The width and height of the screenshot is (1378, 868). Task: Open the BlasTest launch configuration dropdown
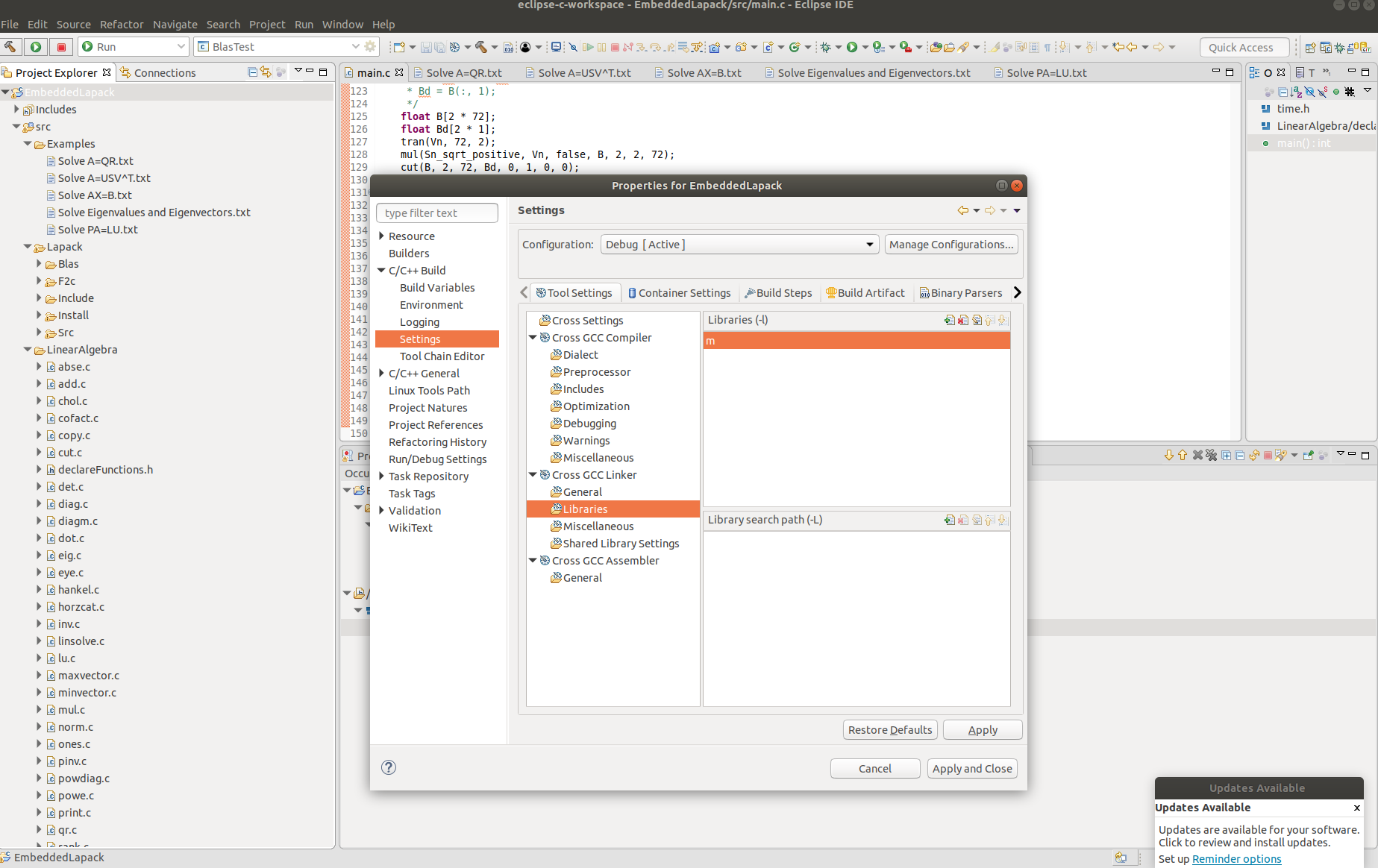click(x=356, y=46)
